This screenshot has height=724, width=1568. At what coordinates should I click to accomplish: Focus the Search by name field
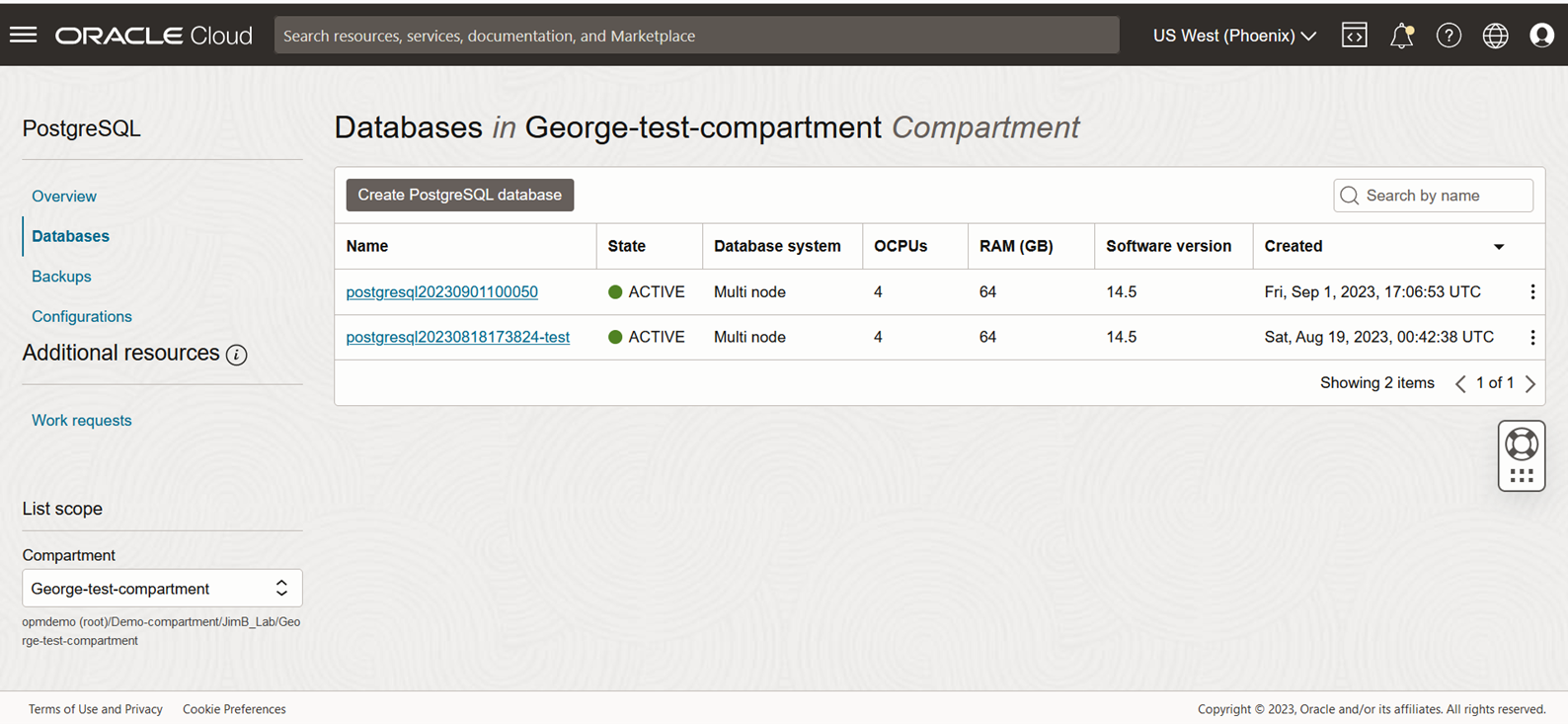point(1433,196)
